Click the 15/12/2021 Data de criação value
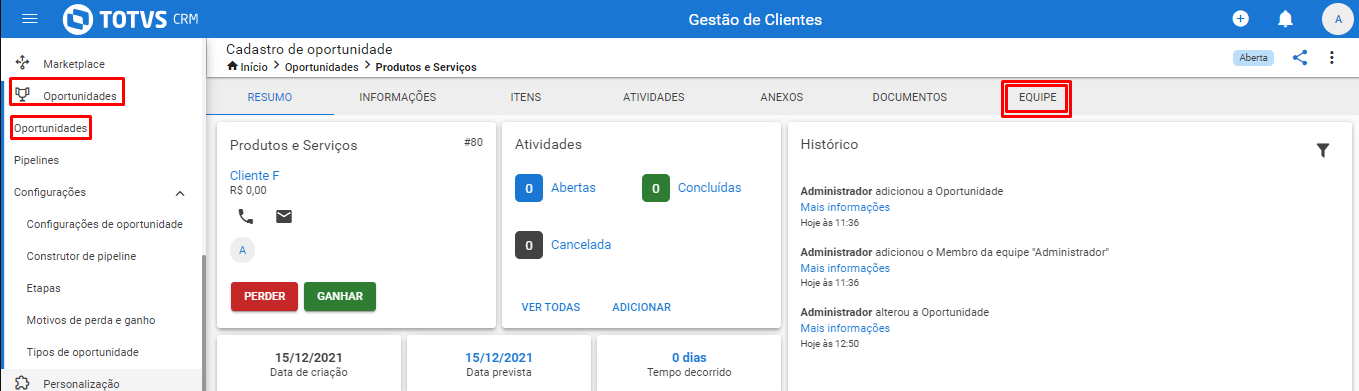 tap(309, 357)
